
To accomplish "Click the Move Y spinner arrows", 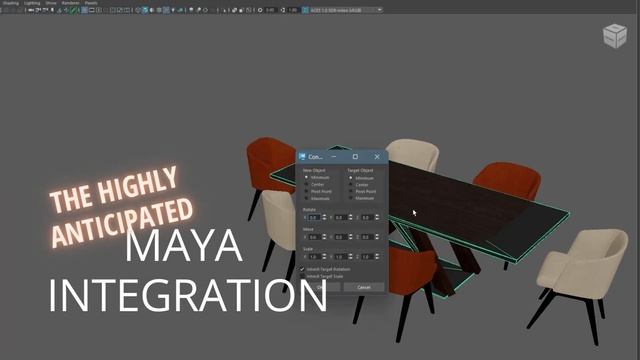I will [x=350, y=237].
